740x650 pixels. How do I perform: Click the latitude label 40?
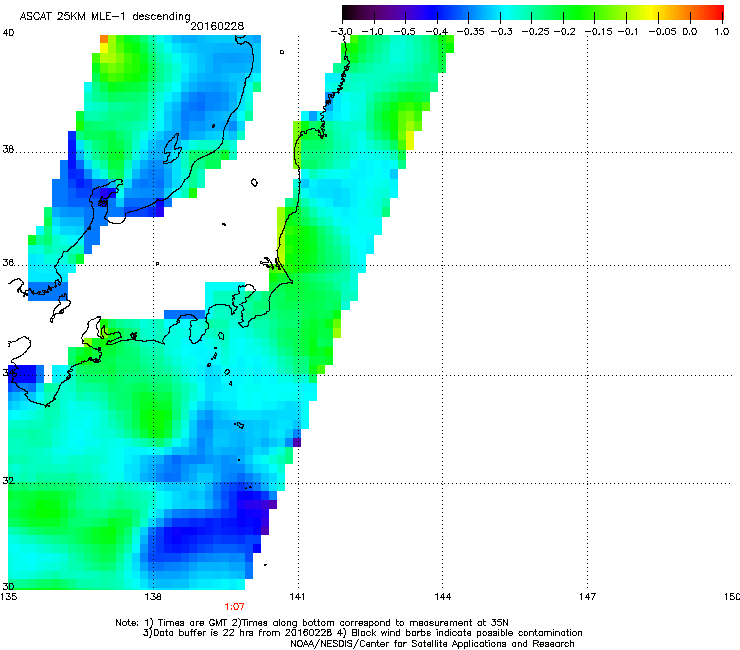click(x=8, y=33)
